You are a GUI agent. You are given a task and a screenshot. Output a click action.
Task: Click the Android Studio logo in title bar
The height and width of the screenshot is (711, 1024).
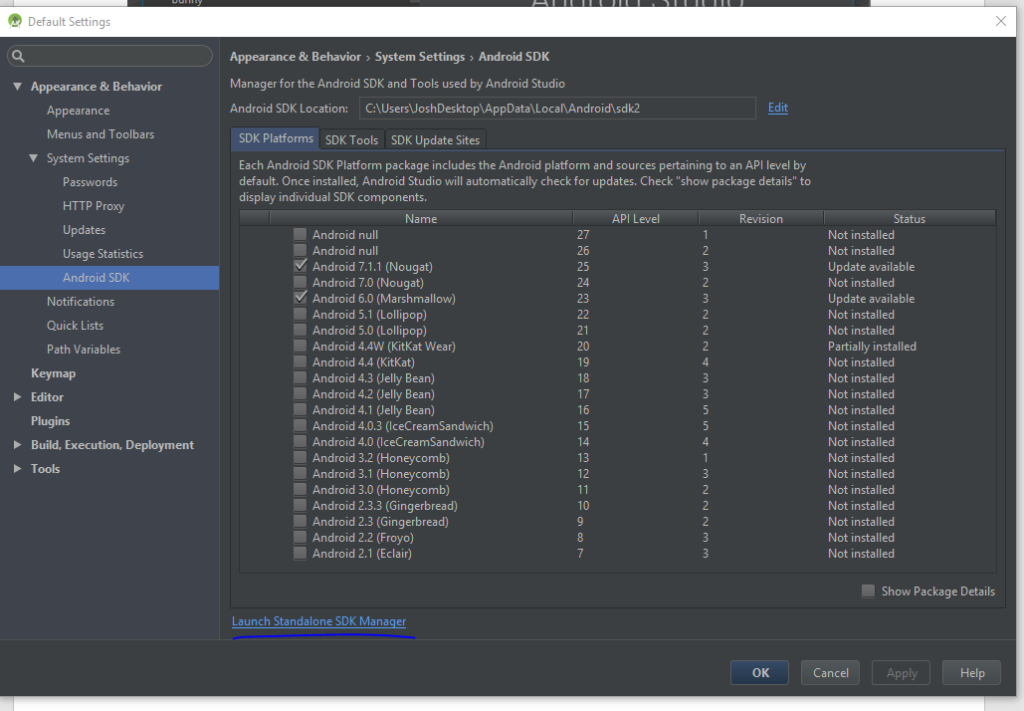tap(14, 21)
